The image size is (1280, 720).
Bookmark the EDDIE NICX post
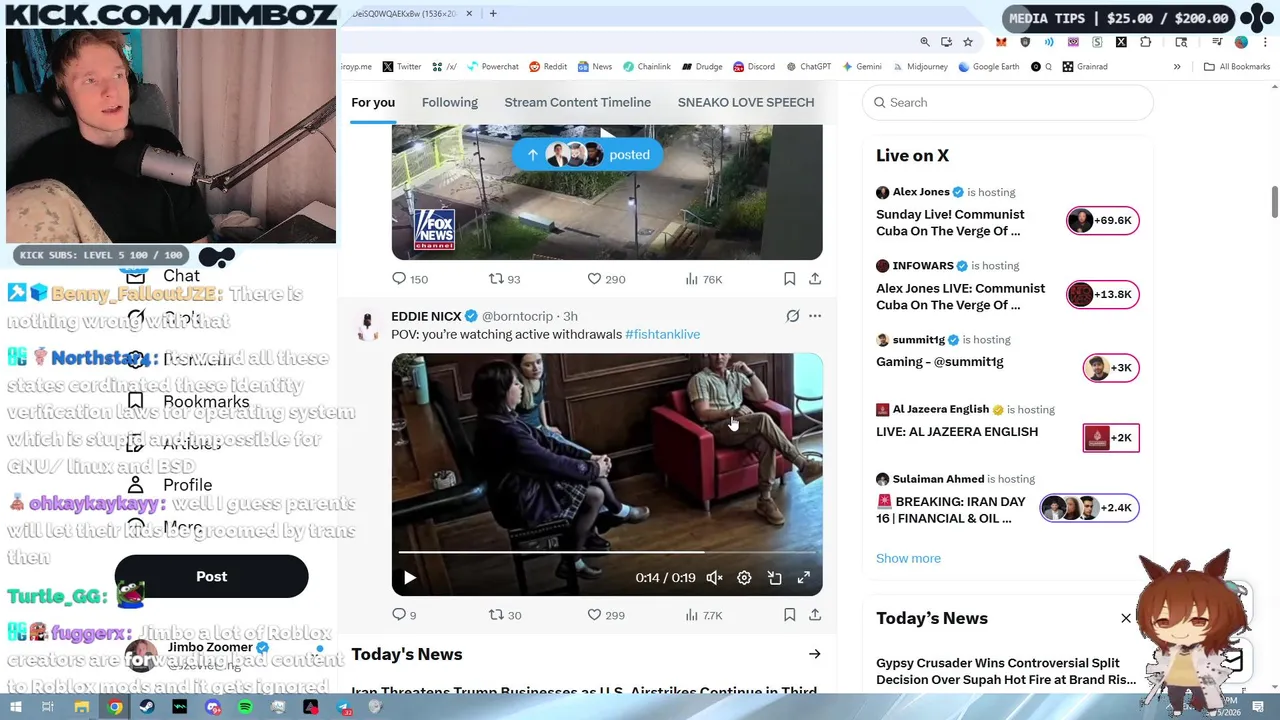point(789,615)
